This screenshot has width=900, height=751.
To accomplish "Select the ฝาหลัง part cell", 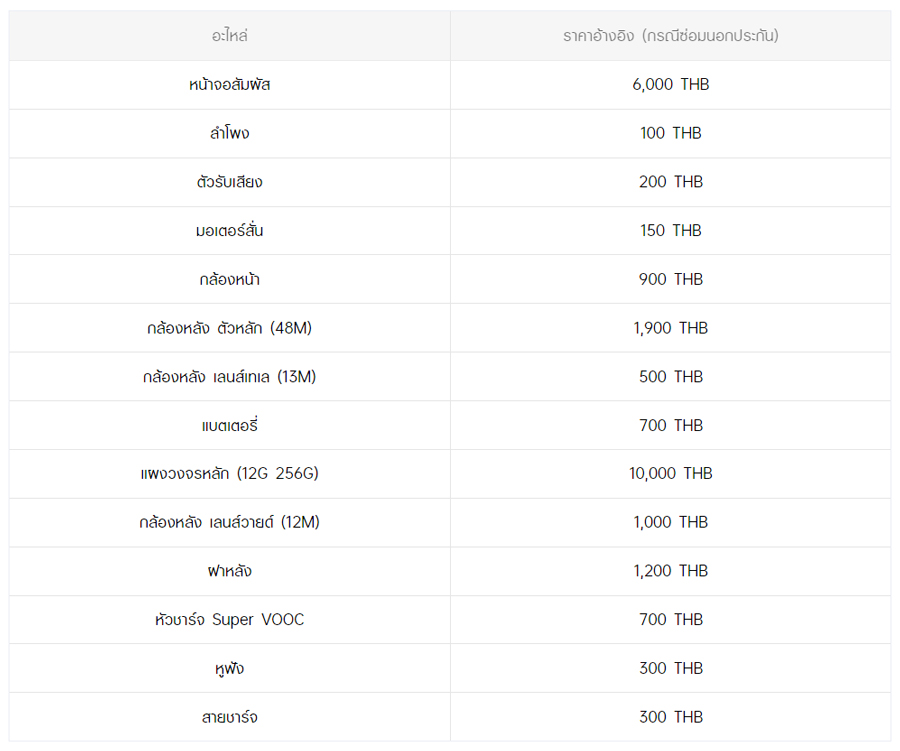I will [229, 571].
